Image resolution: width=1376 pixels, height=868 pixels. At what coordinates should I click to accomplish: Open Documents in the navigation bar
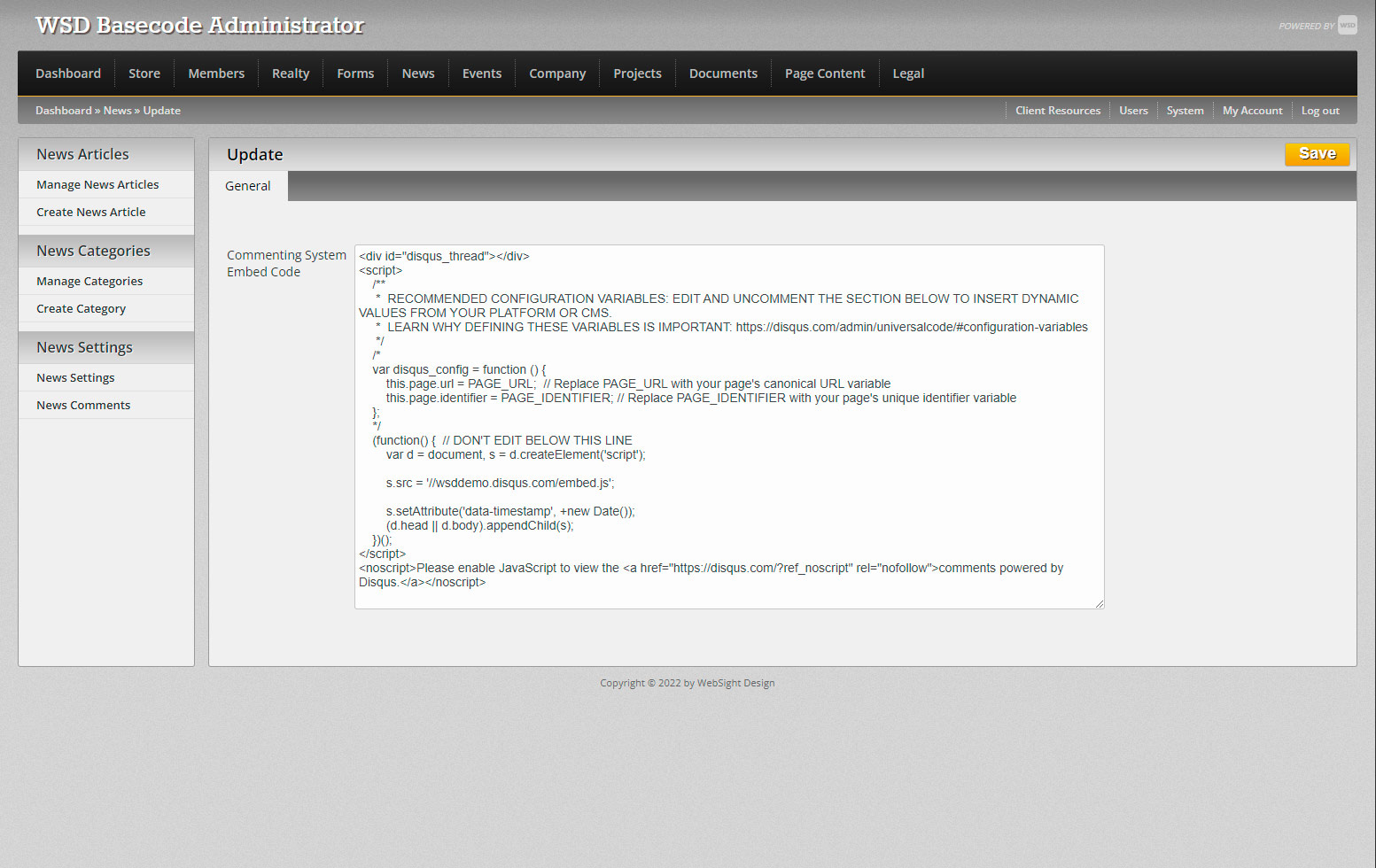(x=723, y=74)
